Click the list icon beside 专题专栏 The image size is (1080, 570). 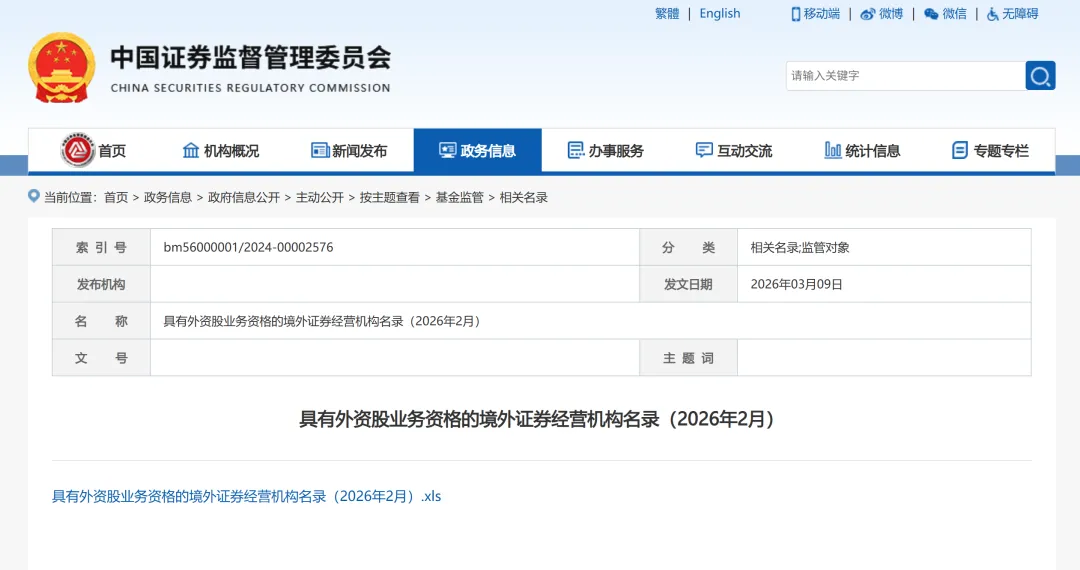tap(959, 150)
